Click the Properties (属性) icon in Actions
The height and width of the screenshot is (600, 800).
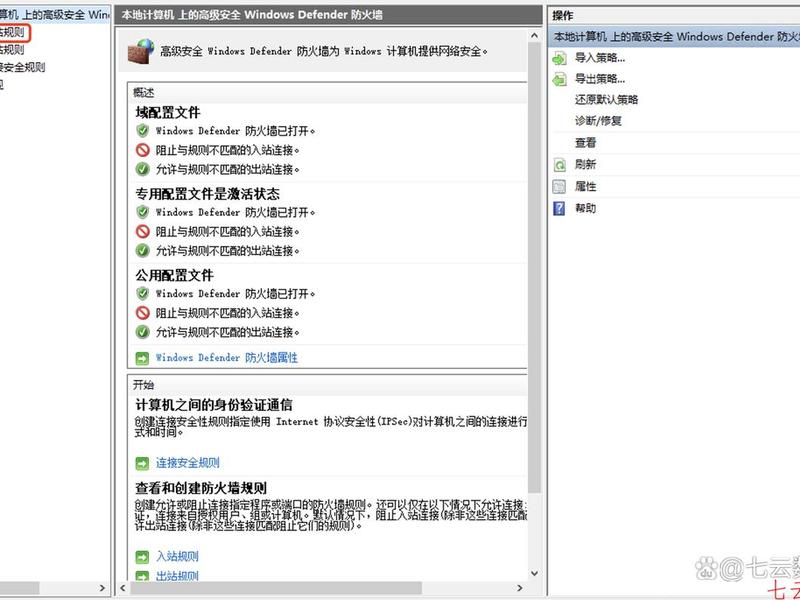click(x=560, y=187)
